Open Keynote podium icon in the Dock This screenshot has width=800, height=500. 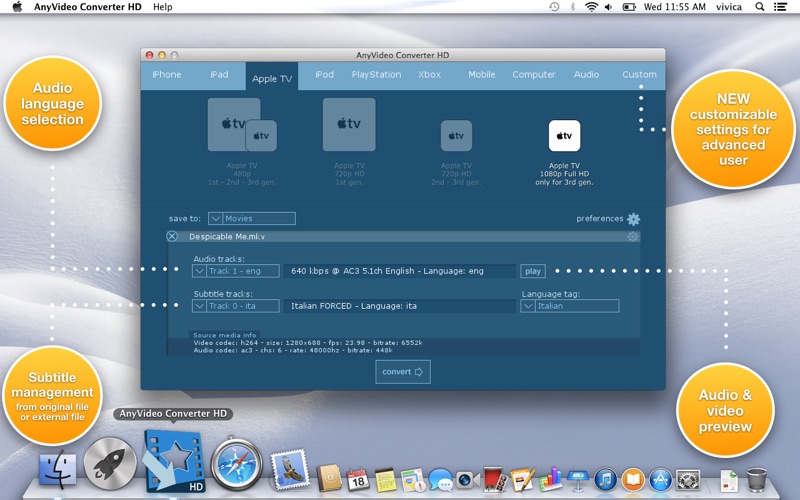pos(578,480)
